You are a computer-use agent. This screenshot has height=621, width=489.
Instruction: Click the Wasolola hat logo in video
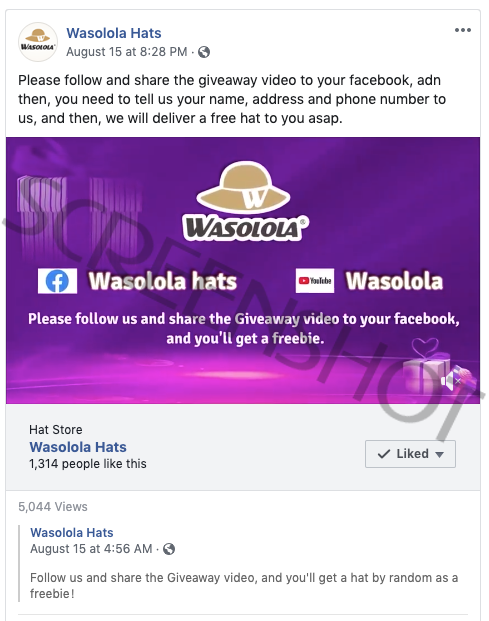tap(245, 201)
